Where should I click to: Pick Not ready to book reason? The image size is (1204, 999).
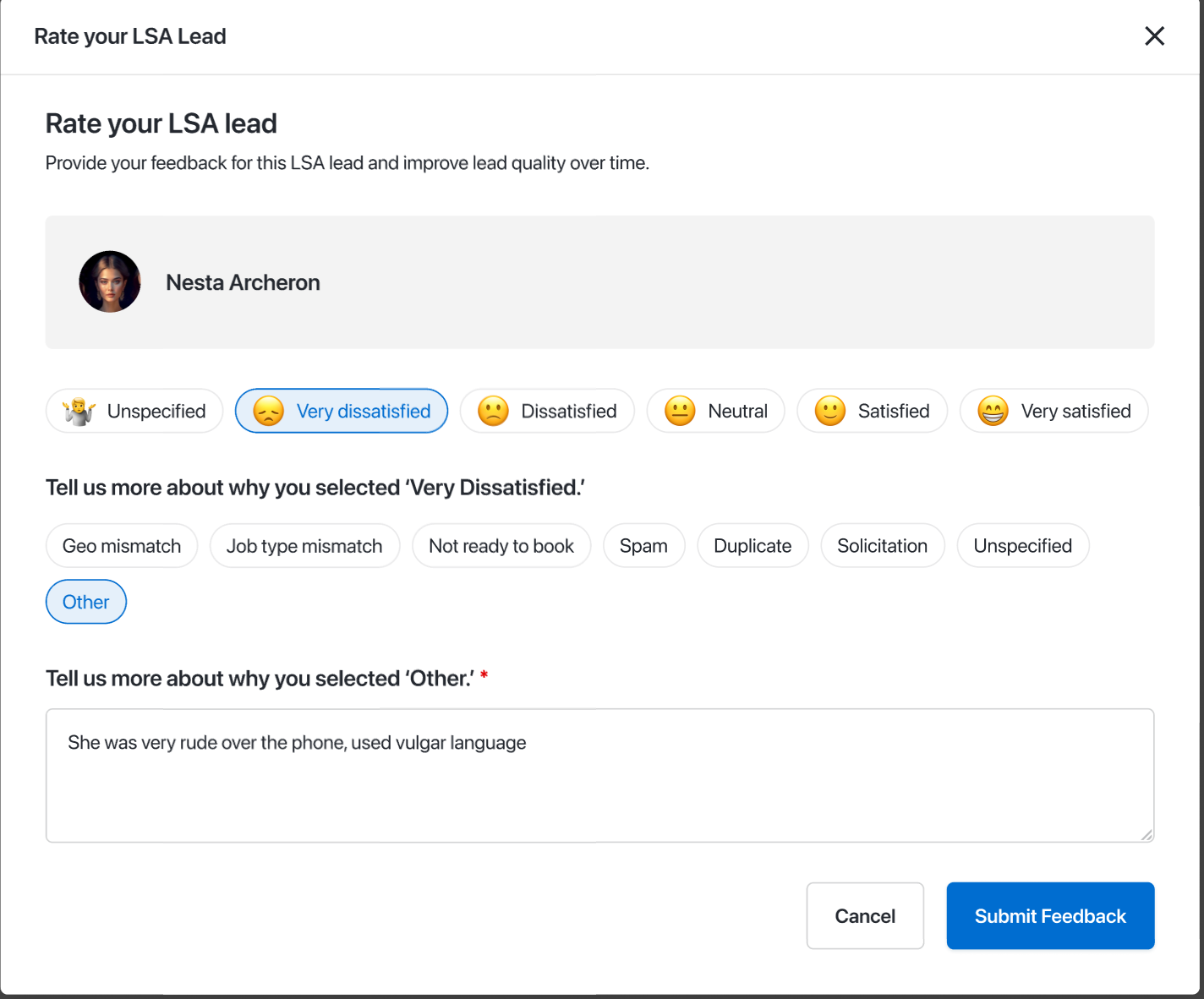point(501,546)
